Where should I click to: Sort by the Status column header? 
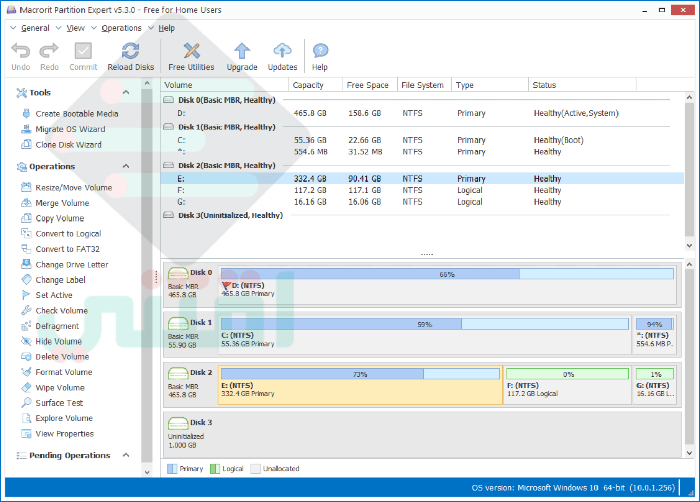(583, 85)
